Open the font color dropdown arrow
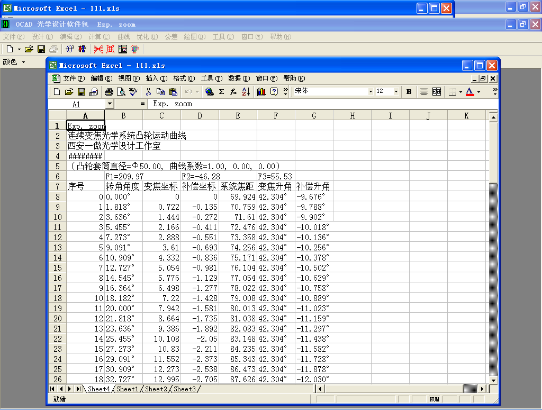 [479, 92]
